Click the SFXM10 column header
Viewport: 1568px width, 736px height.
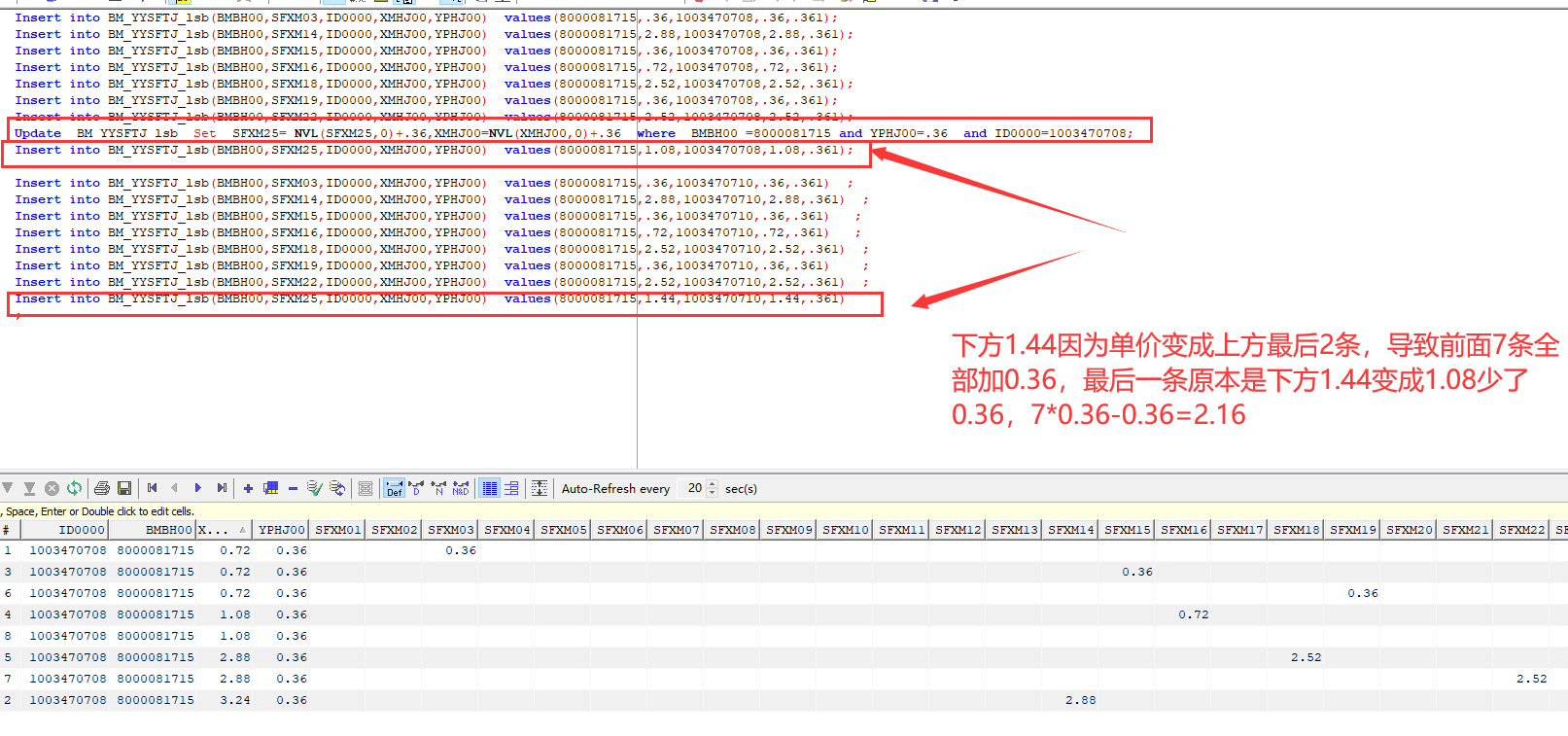pyautogui.click(x=845, y=530)
